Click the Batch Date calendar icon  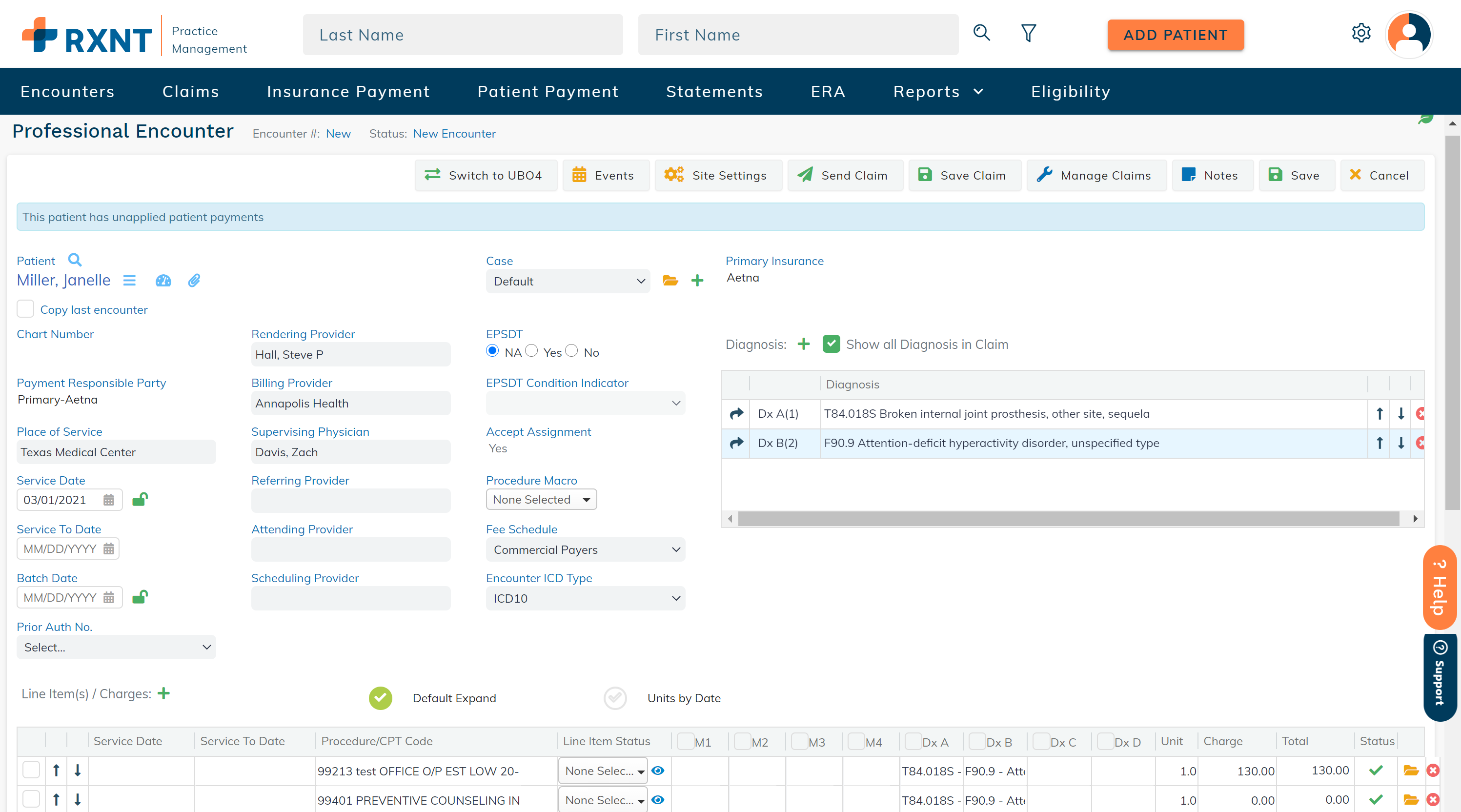[x=109, y=597]
